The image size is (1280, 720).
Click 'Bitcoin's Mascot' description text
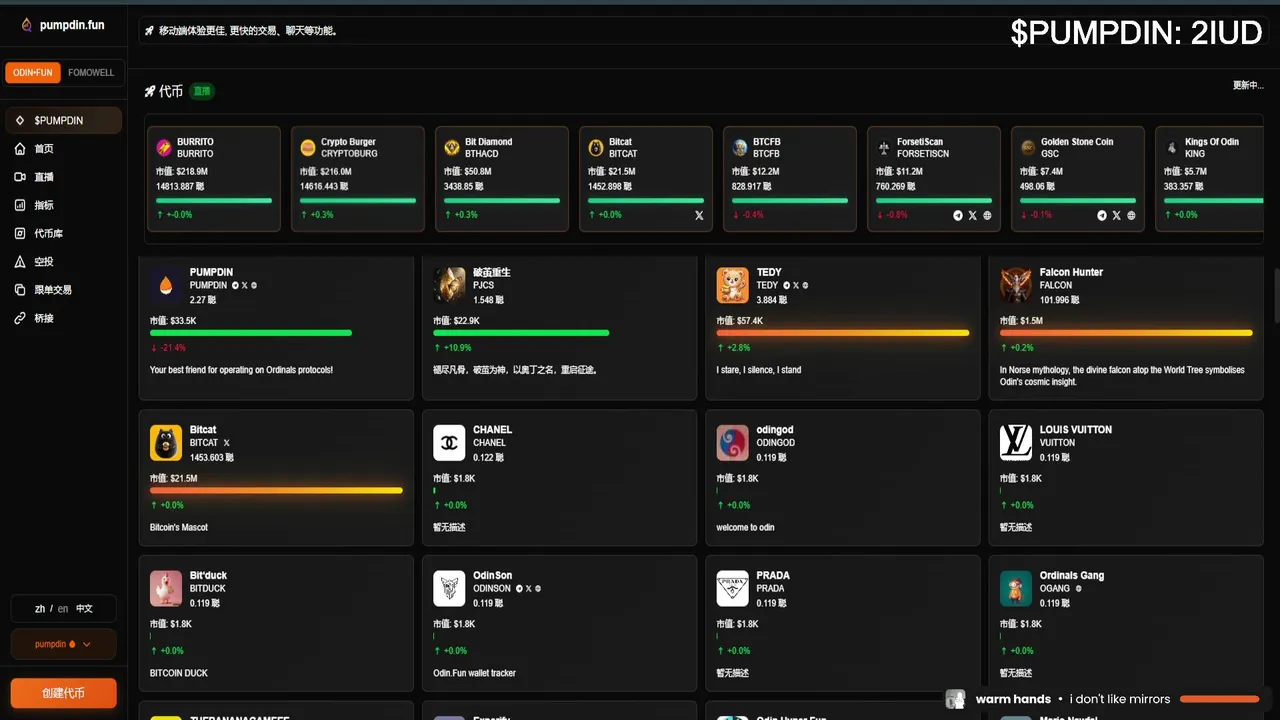(179, 527)
